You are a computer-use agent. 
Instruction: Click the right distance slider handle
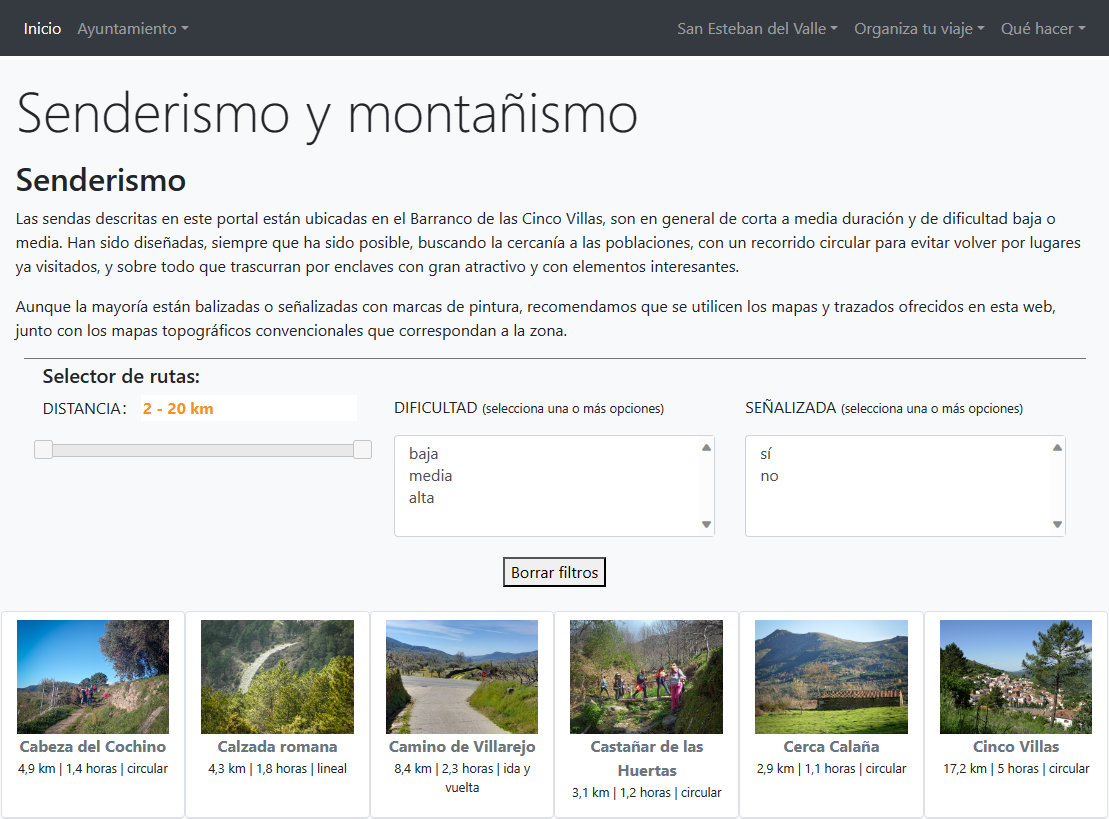tap(362, 450)
